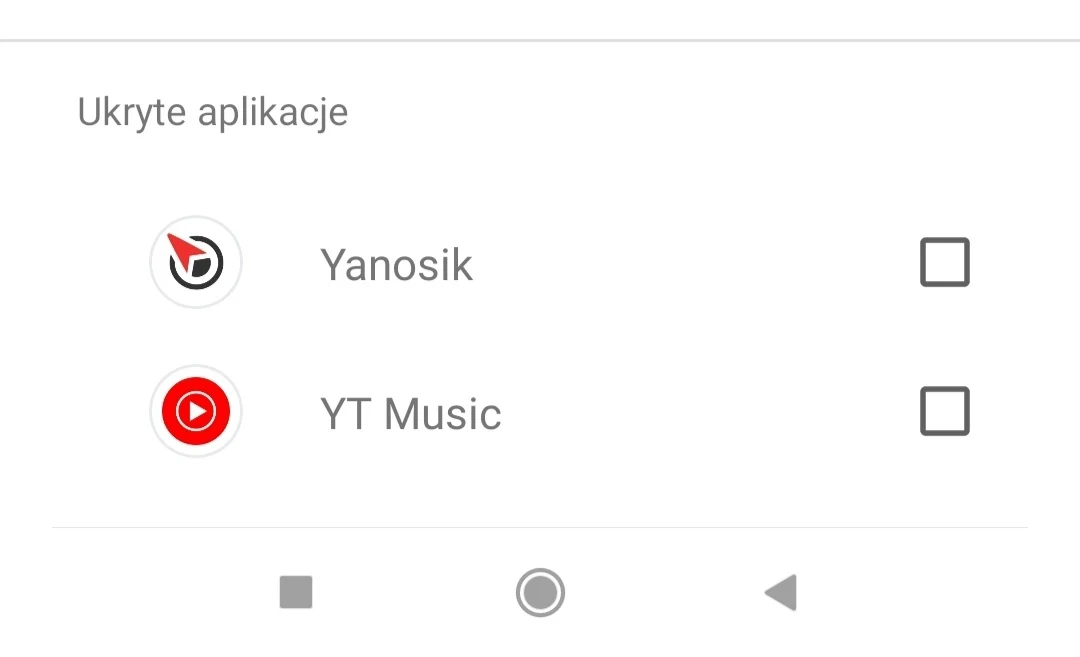Click the Ukryte aplikacje section header

[x=213, y=112]
